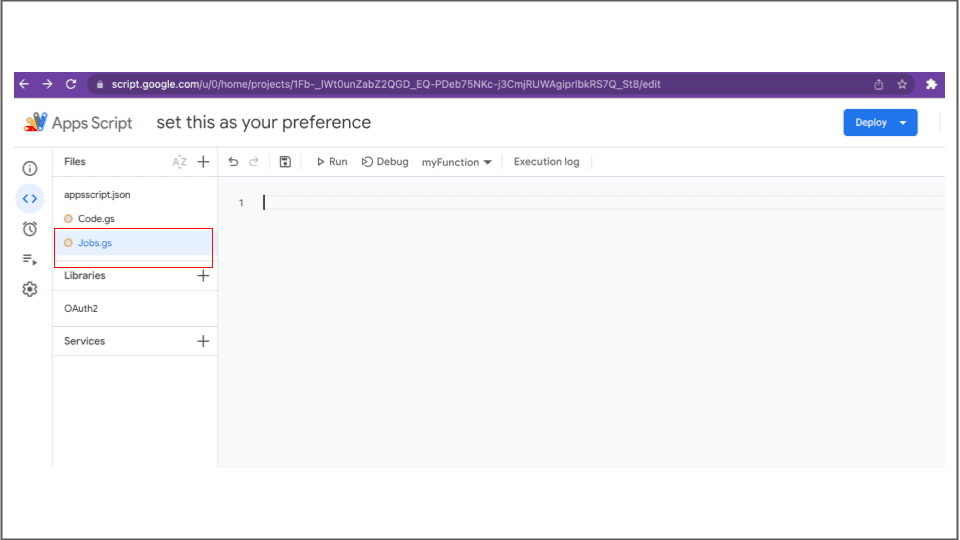The image size is (960, 540).
Task: Add a service with plus icon
Action: (203, 341)
